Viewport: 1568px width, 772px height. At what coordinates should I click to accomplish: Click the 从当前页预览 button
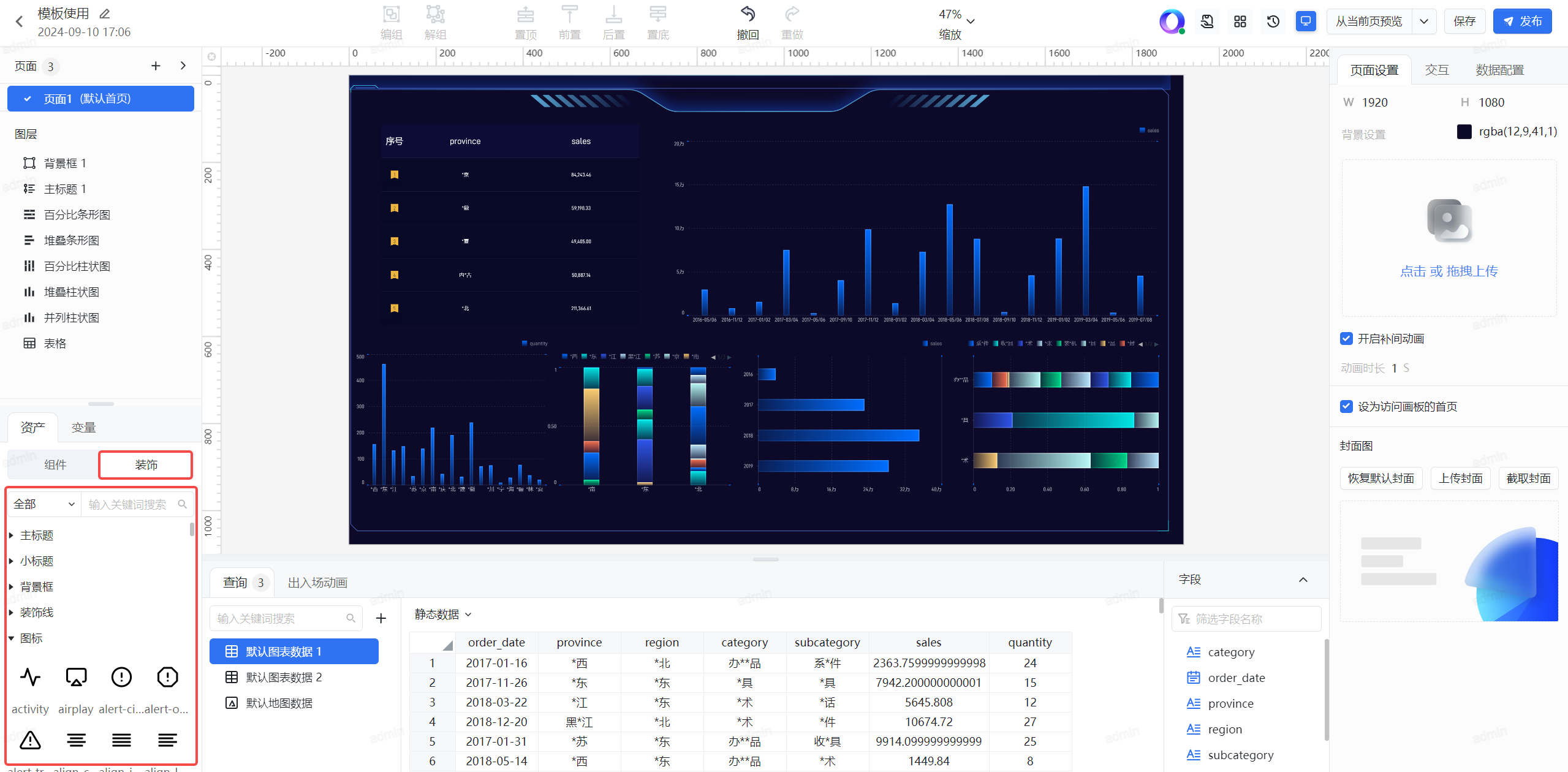tap(1369, 21)
